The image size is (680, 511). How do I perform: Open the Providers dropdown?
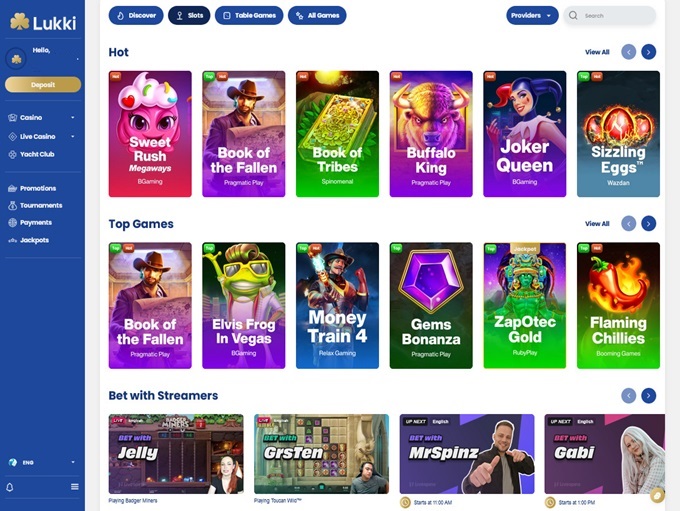pyautogui.click(x=532, y=16)
